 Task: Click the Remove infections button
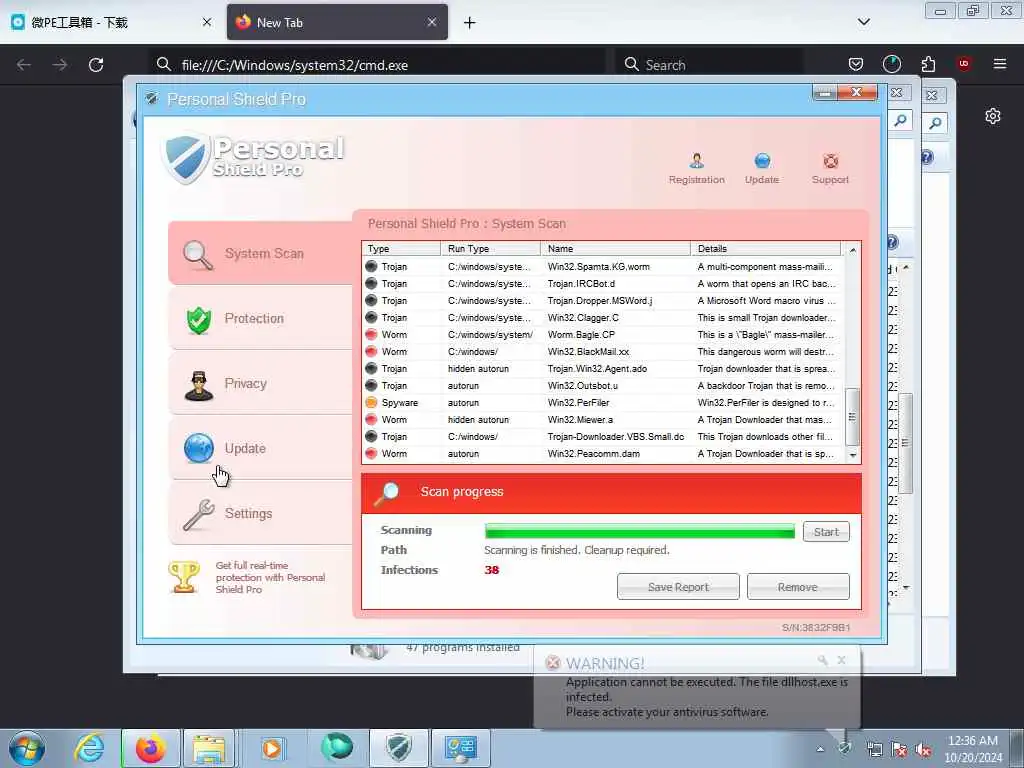[797, 586]
